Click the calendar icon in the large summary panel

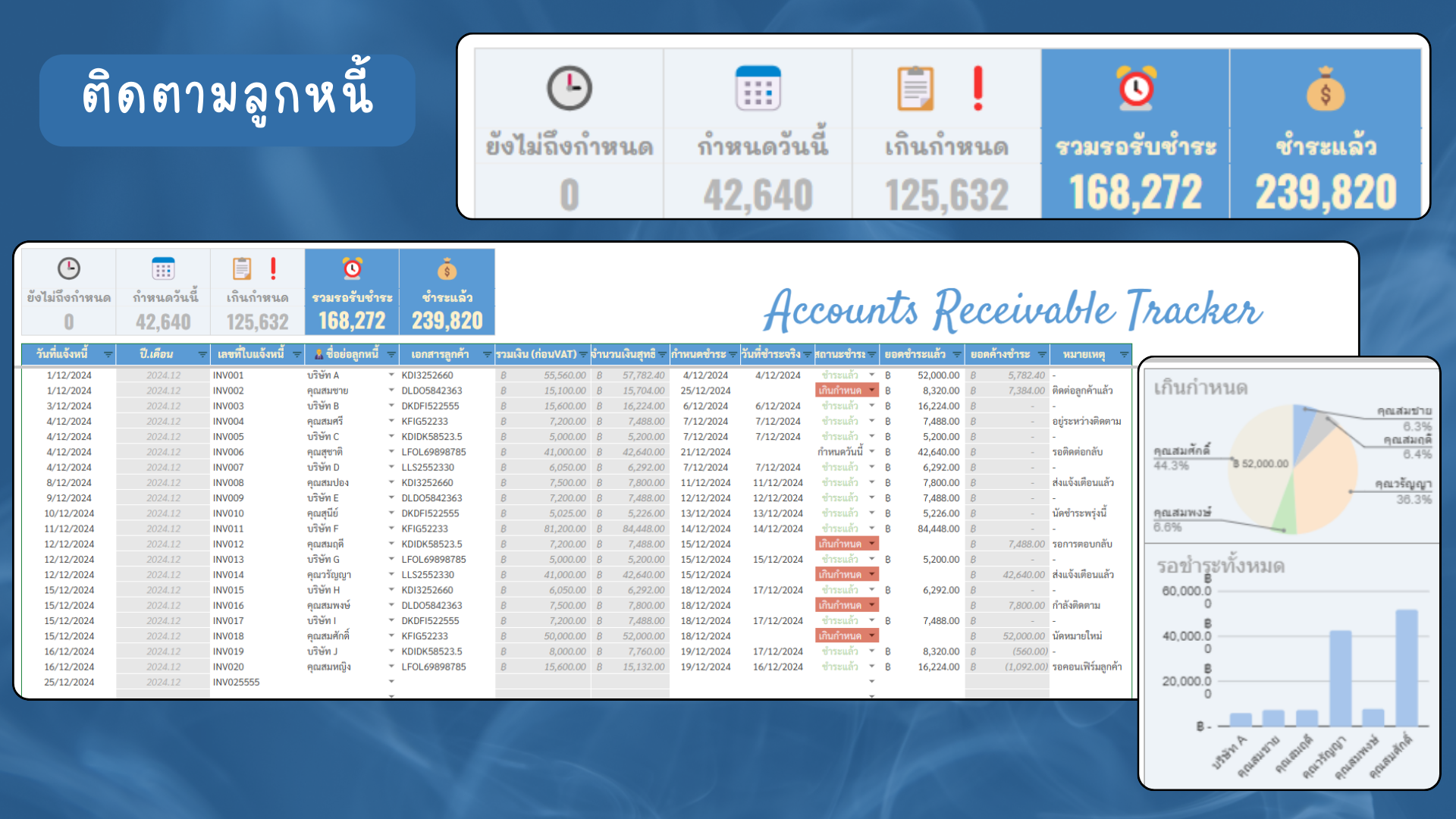(x=758, y=88)
